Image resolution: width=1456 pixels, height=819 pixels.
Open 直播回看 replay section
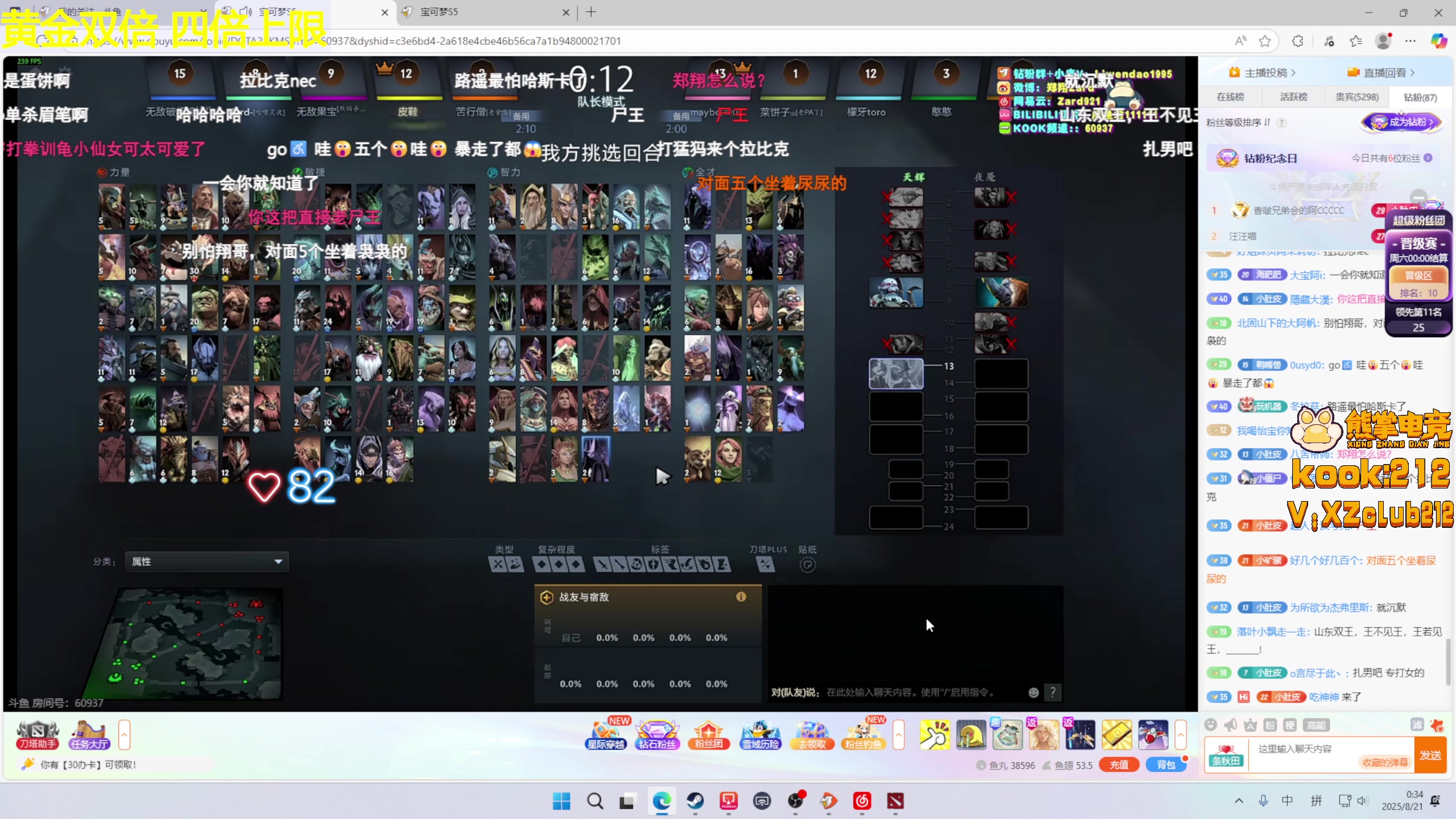(x=1381, y=73)
